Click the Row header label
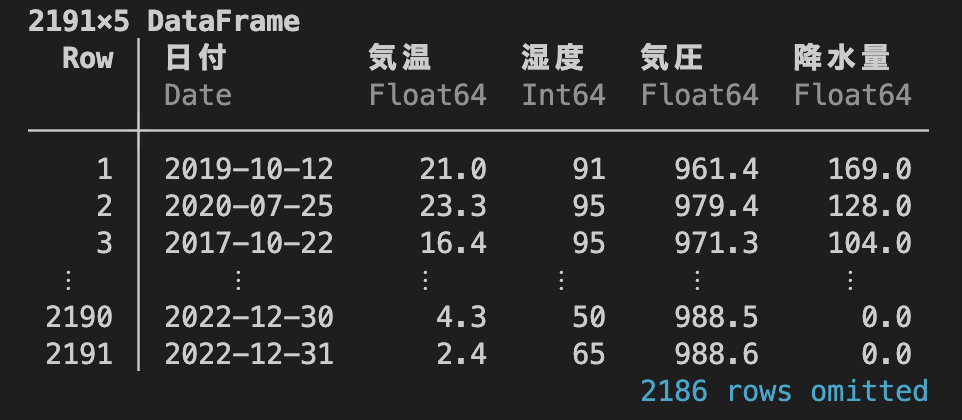The image size is (962, 420). [x=88, y=59]
